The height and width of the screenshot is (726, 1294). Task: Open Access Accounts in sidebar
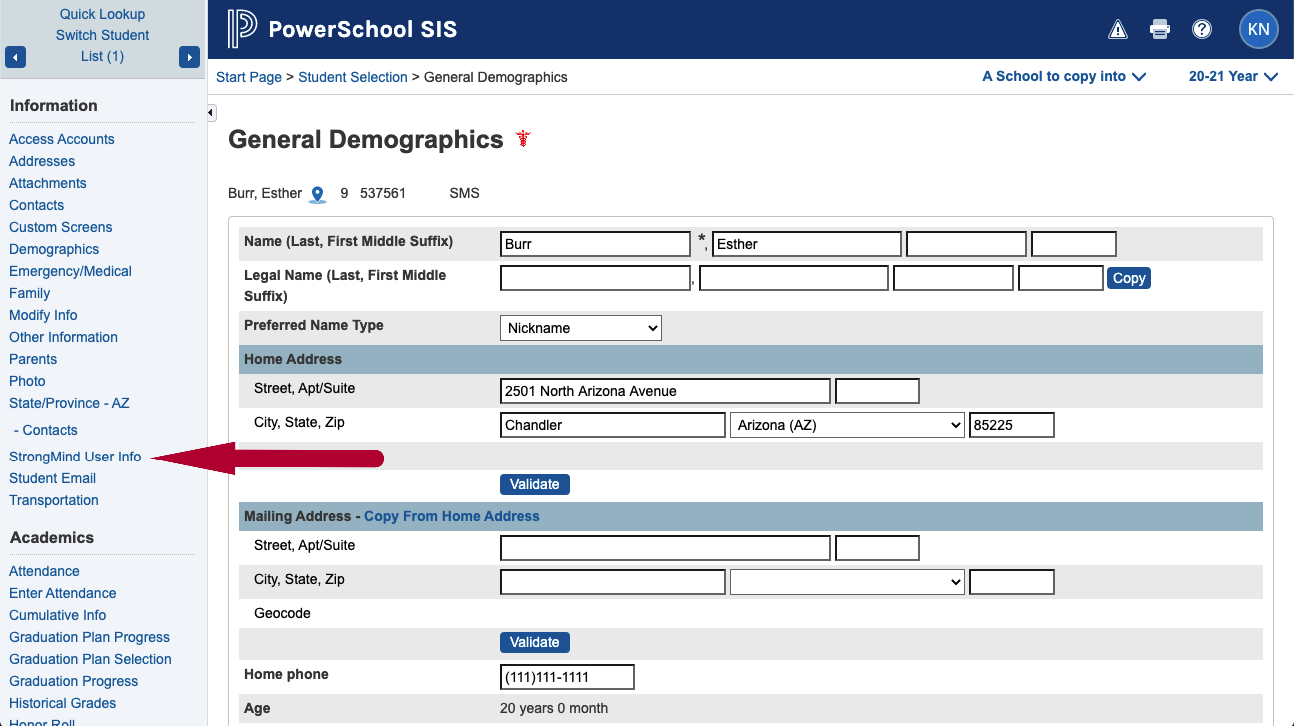[x=62, y=139]
